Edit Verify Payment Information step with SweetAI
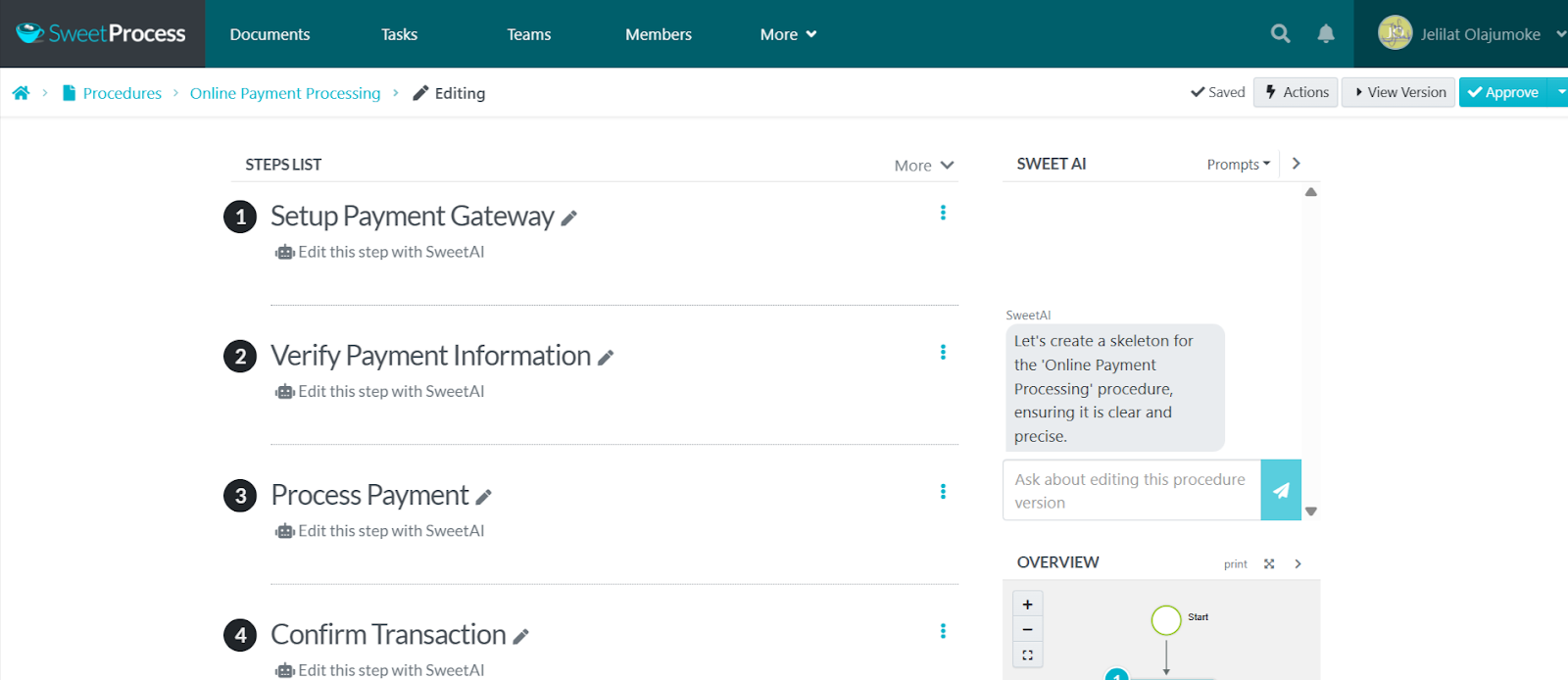Image resolution: width=1568 pixels, height=680 pixels. click(x=380, y=391)
